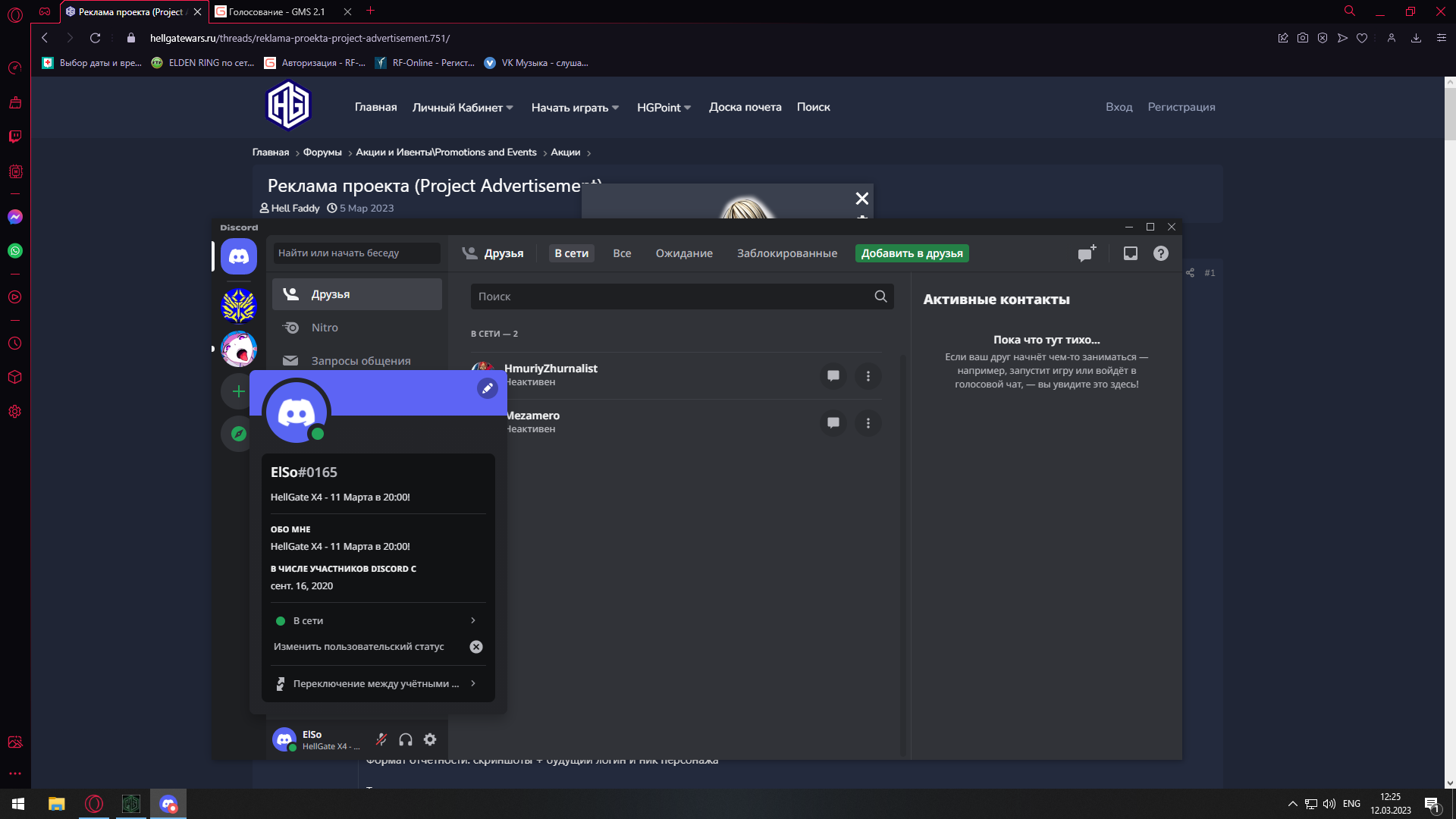Open Windows Start menu
This screenshot has height=819, width=1456.
point(18,804)
